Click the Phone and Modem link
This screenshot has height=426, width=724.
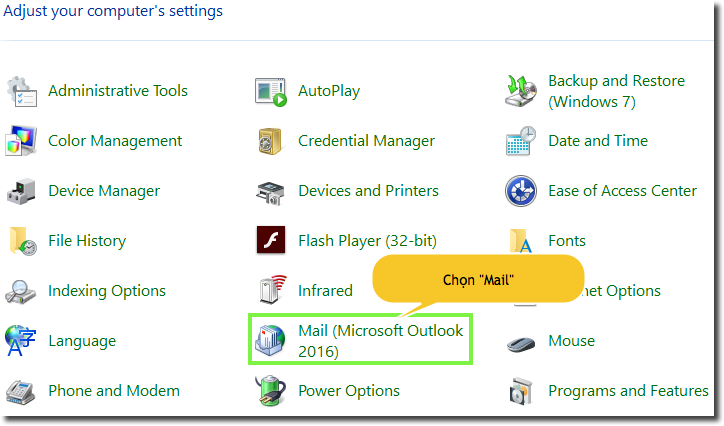click(x=114, y=391)
